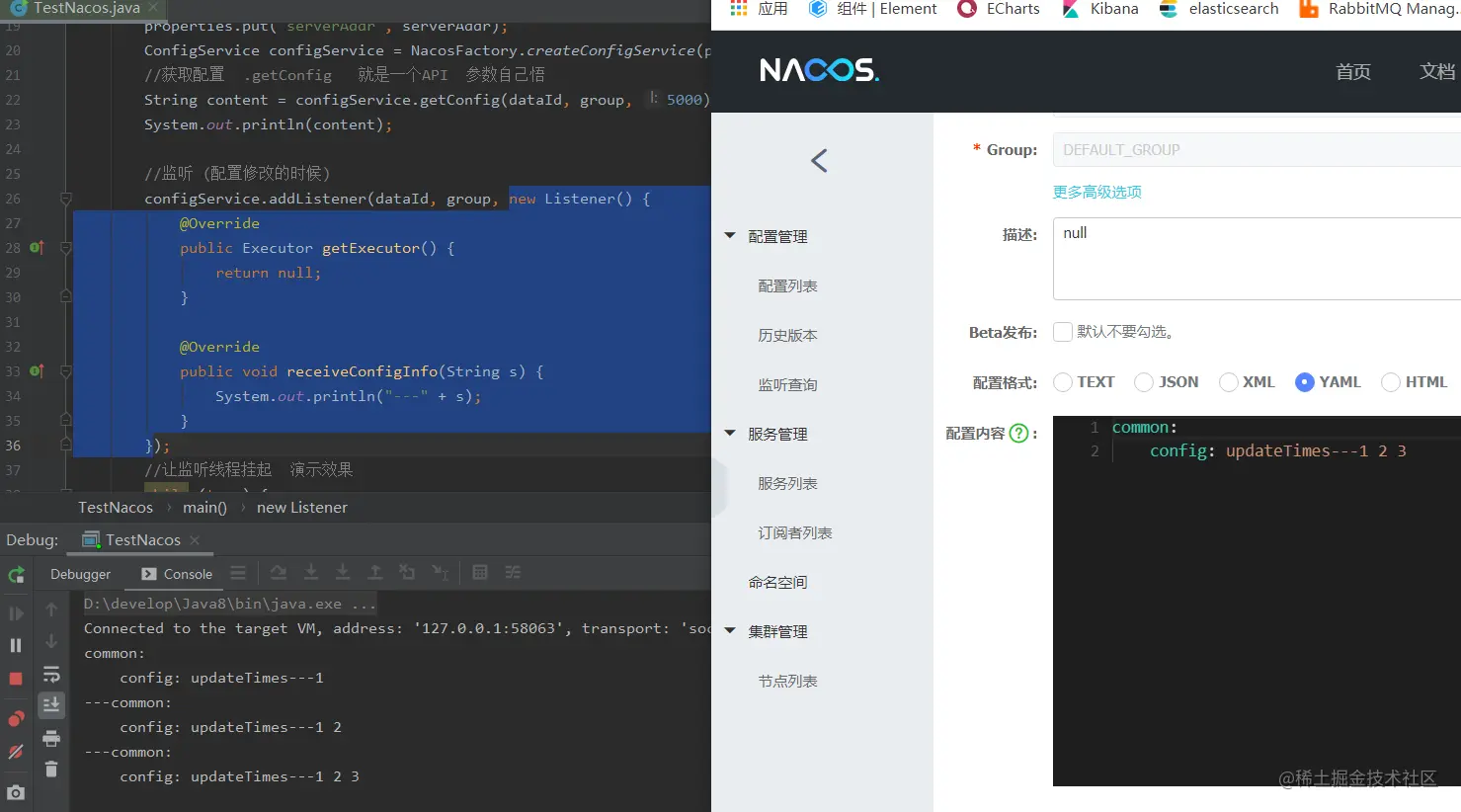Click the Trace Current Stream Chain icon

coord(513,573)
